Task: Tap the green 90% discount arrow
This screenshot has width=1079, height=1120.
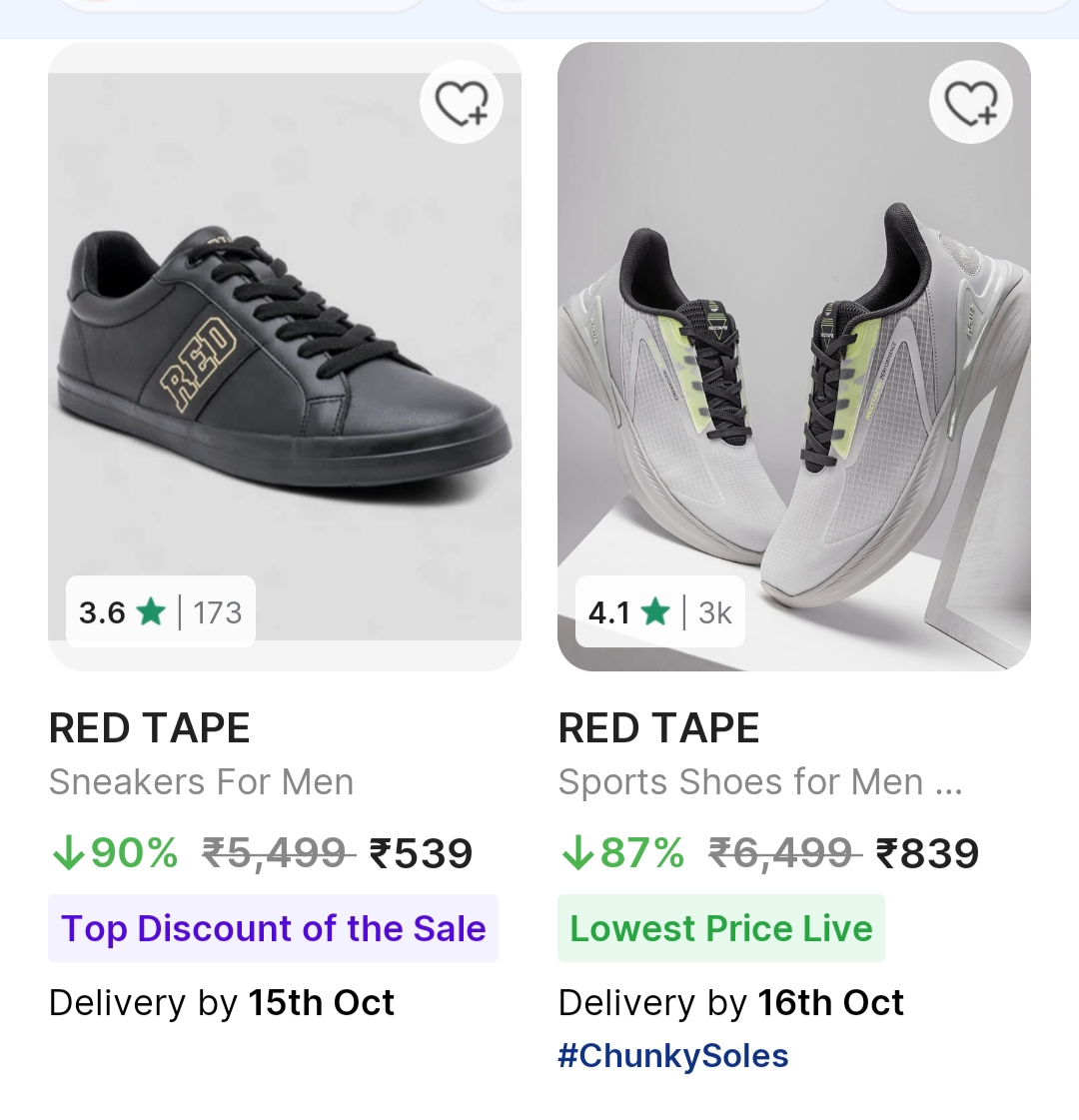Action: coord(68,853)
